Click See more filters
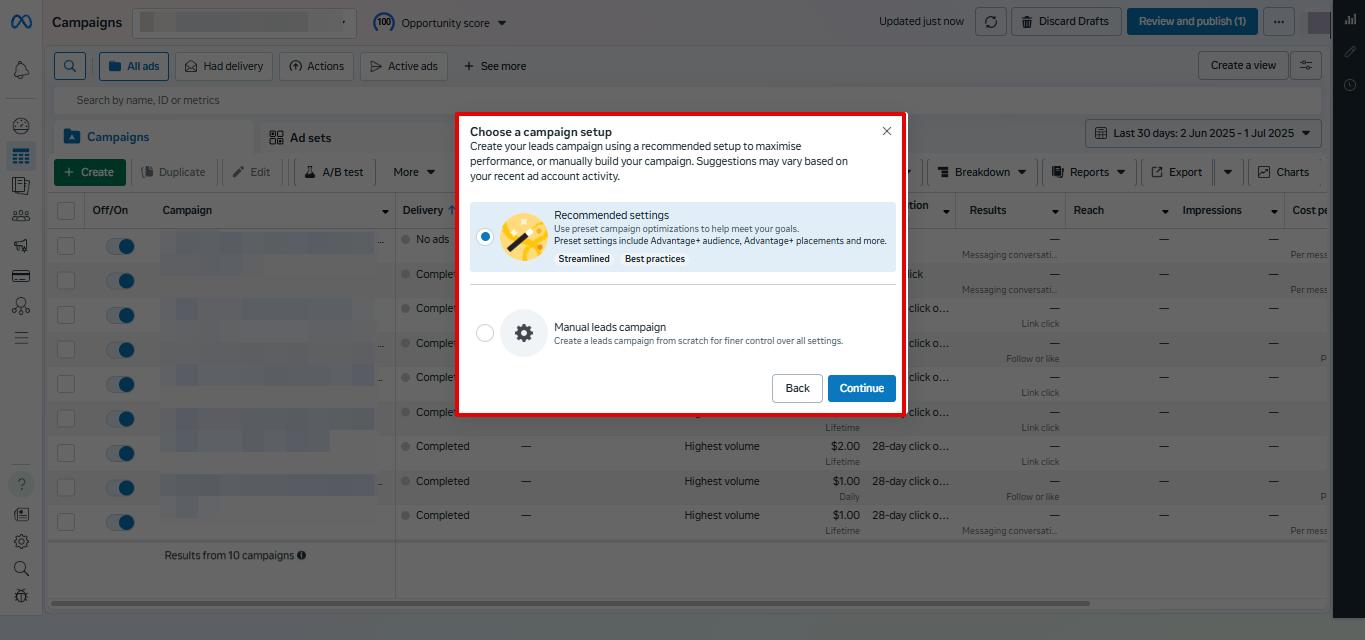This screenshot has height=640, width=1365. (x=495, y=66)
